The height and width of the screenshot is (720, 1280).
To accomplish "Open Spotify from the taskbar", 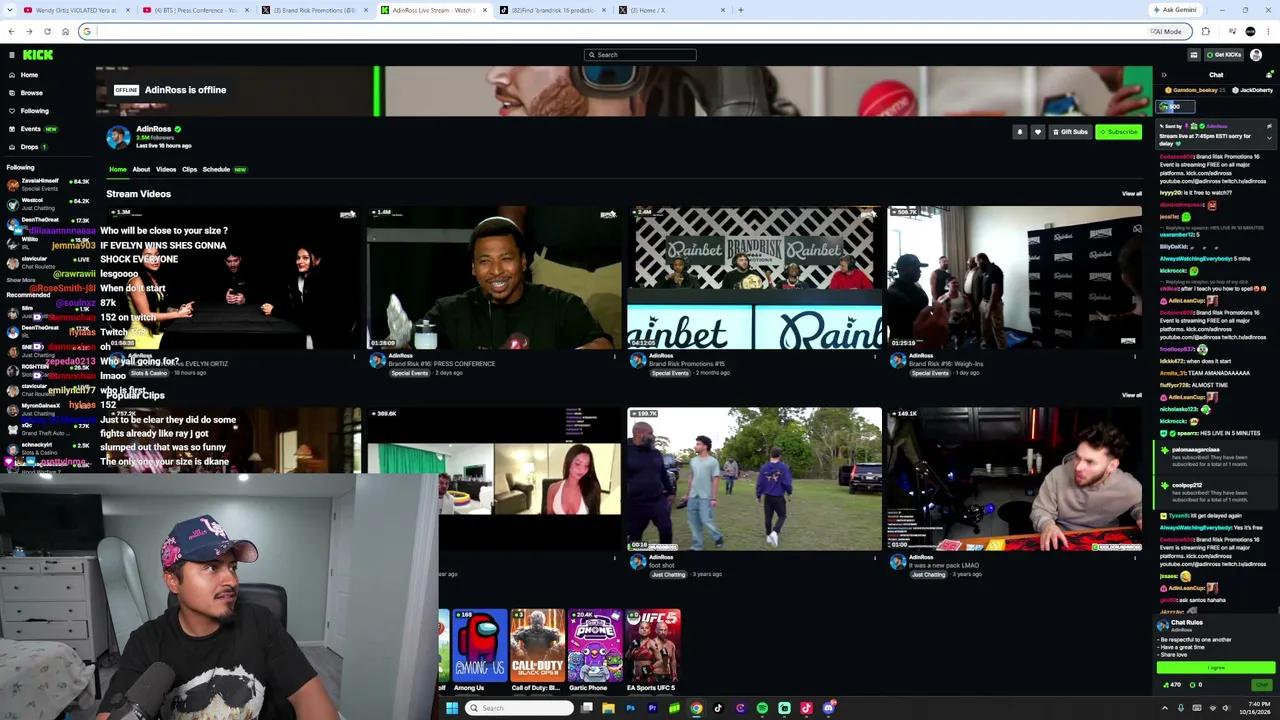I will tap(762, 708).
